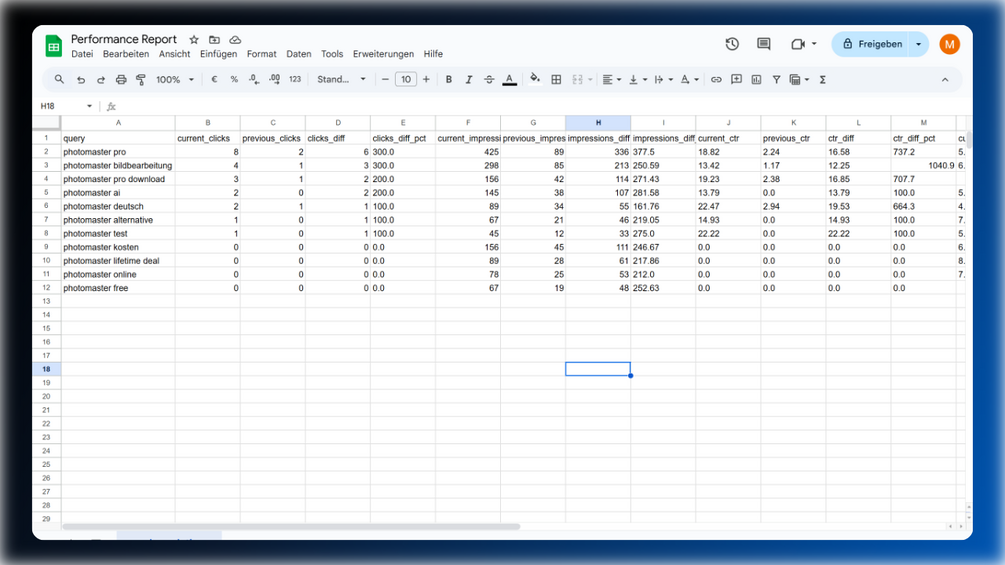
Task: Click the Performance Report document title
Action: (124, 39)
